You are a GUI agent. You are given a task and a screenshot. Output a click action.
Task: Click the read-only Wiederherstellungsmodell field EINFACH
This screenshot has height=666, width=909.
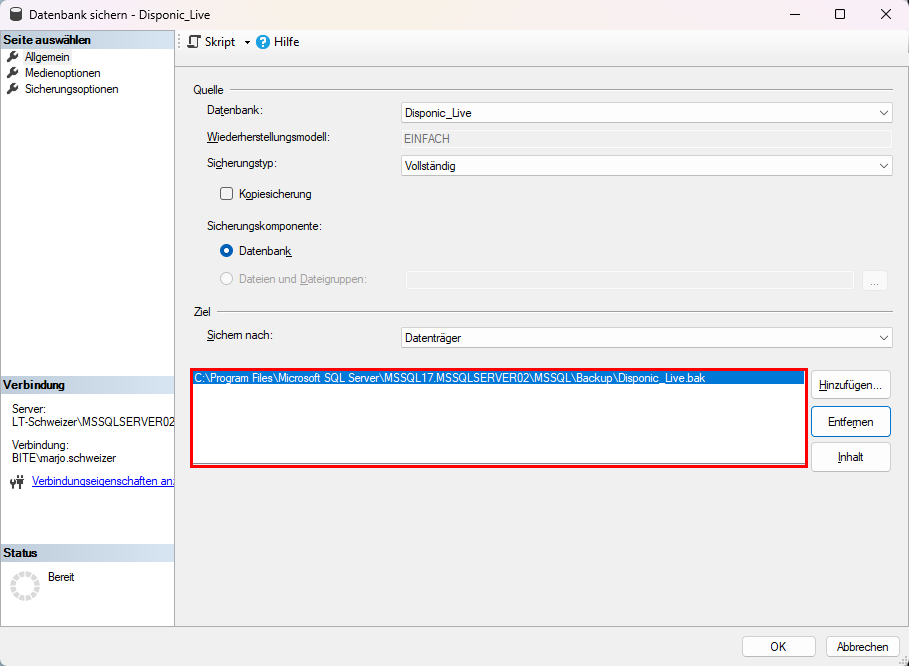tap(646, 139)
